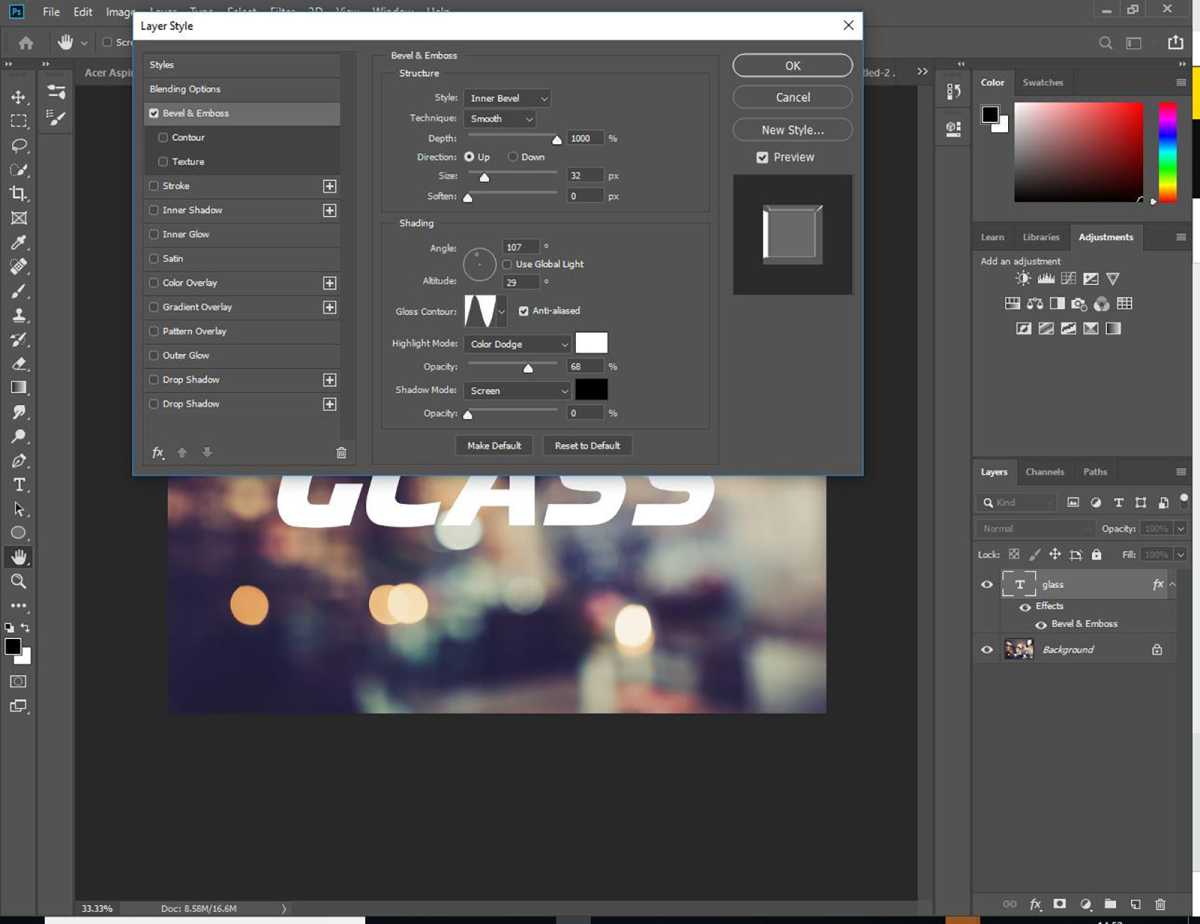This screenshot has width=1200, height=924.
Task: Select the Hand tool in toolbar
Action: pos(18,557)
